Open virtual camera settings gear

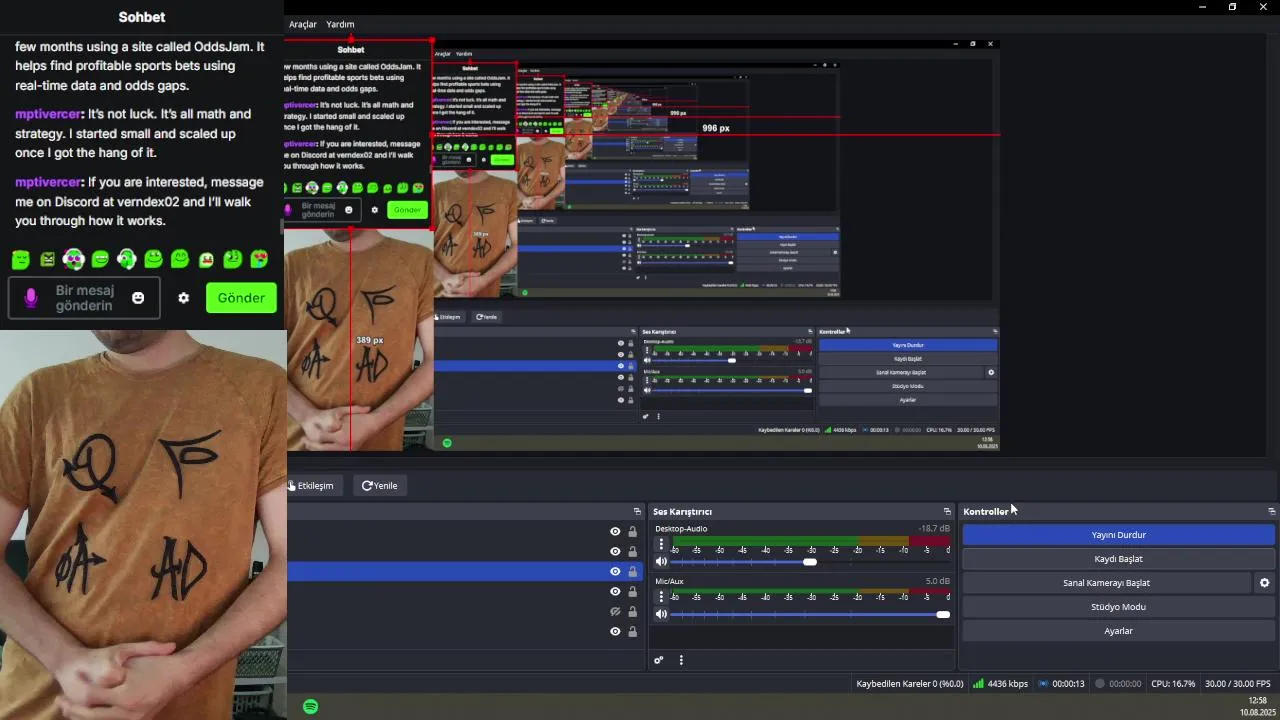(x=1264, y=583)
